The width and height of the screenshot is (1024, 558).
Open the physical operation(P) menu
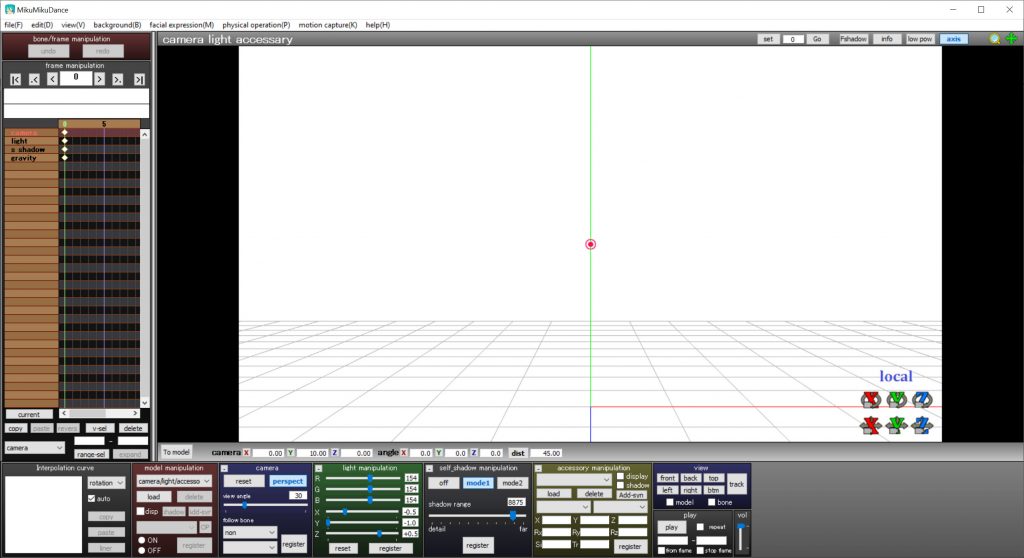[256, 25]
